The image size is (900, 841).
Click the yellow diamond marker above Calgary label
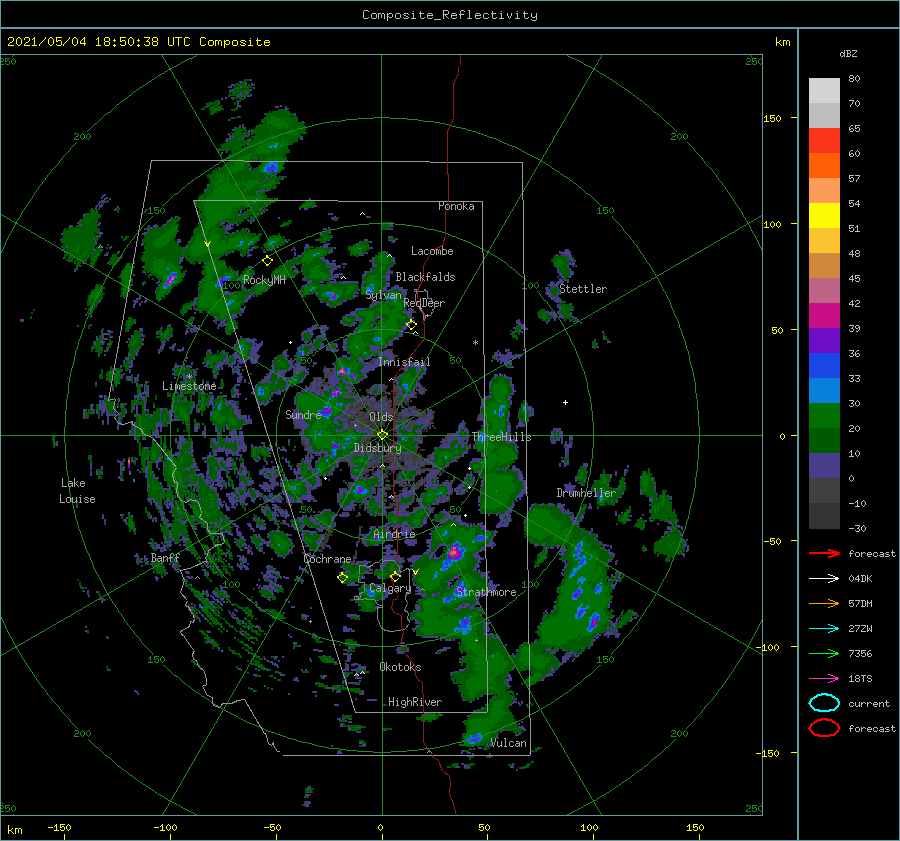point(395,576)
